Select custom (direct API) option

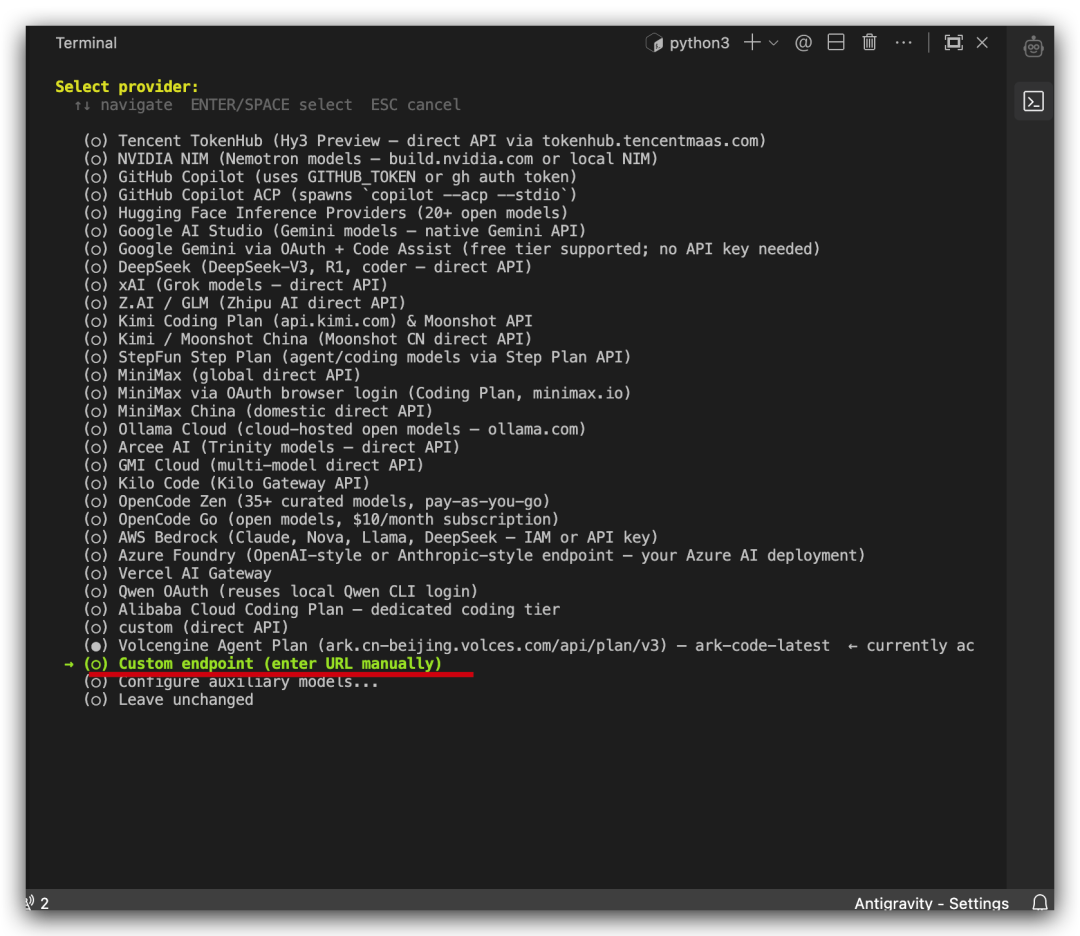pyautogui.click(x=186, y=627)
